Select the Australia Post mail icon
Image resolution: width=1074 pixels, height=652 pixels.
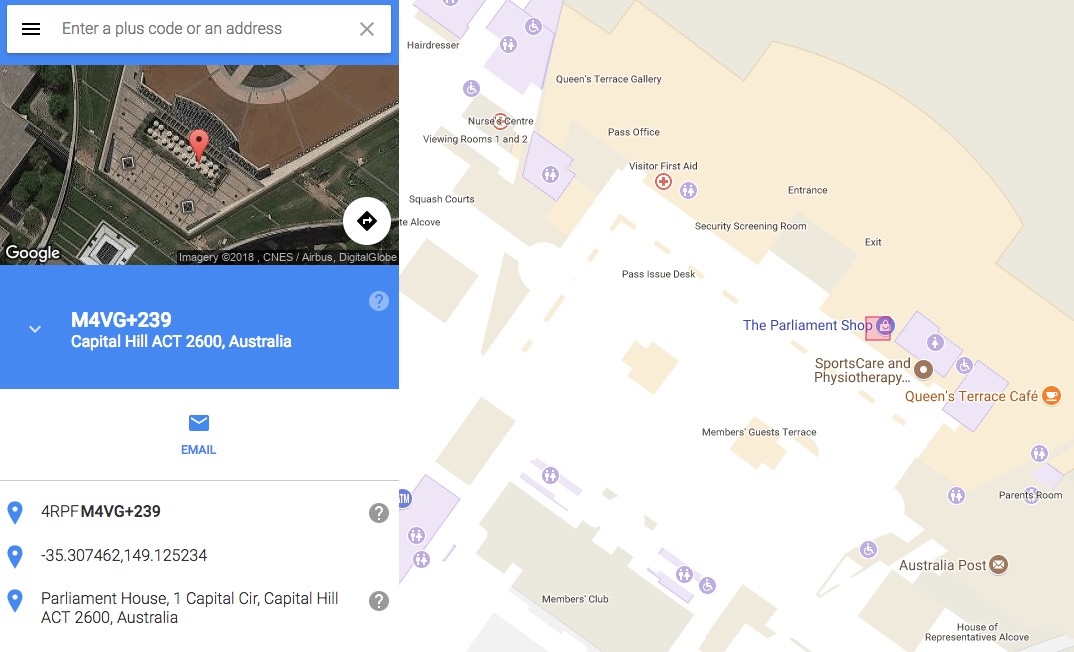click(999, 564)
